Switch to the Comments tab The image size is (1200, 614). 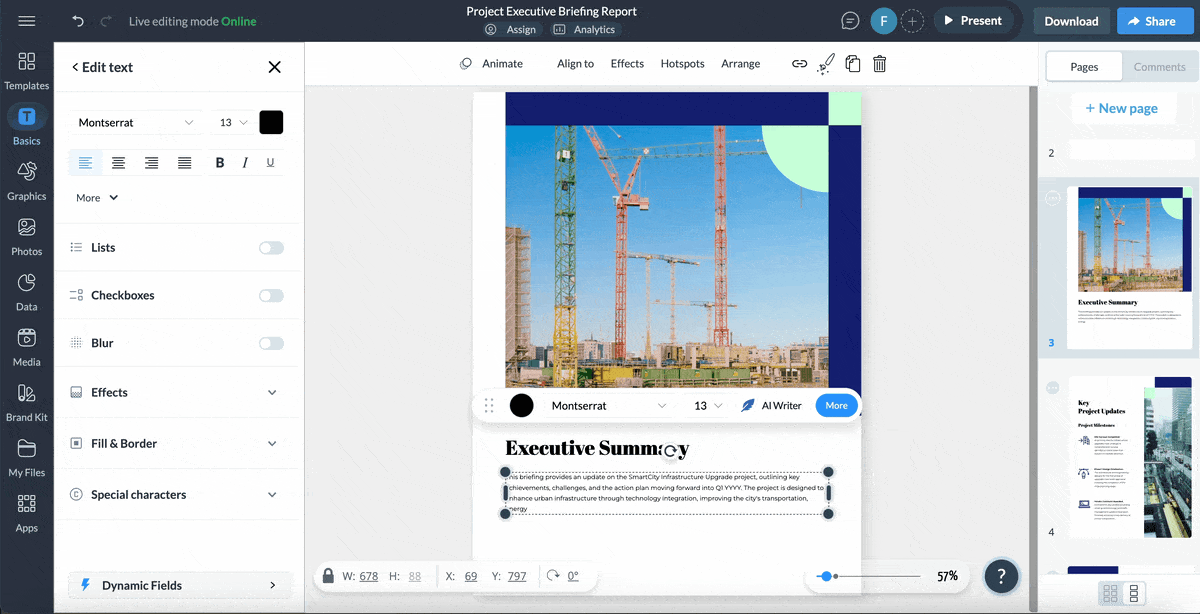coord(1159,67)
